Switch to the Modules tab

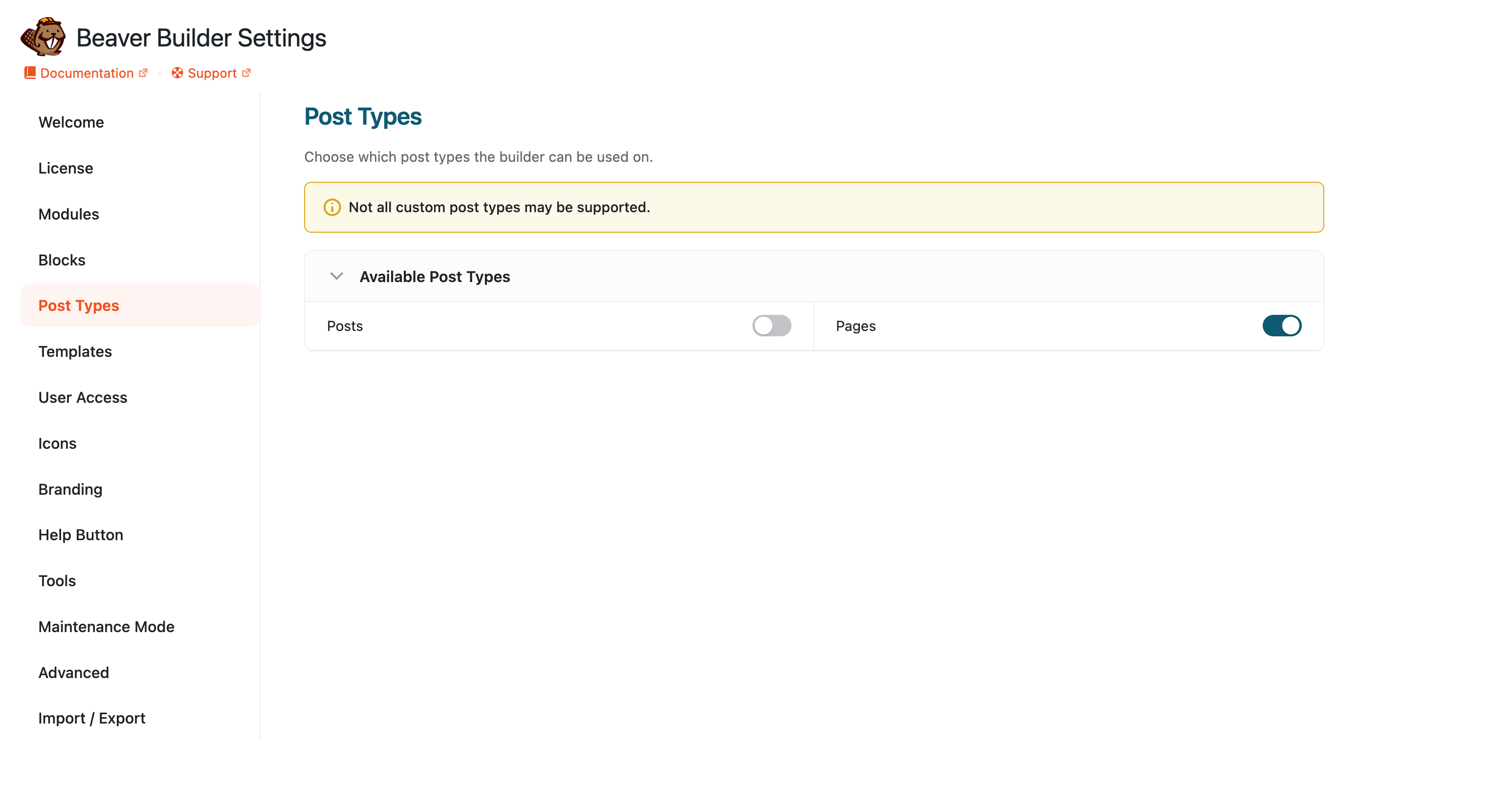point(140,214)
